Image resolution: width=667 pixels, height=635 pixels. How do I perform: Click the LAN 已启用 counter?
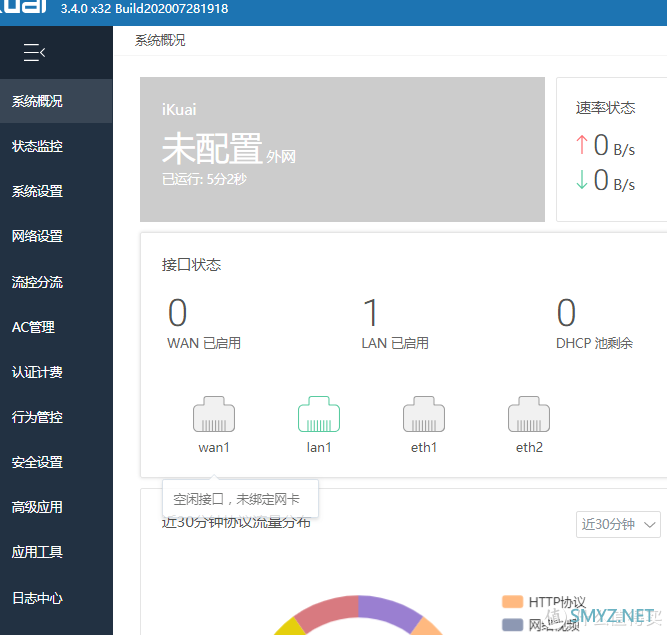click(395, 323)
